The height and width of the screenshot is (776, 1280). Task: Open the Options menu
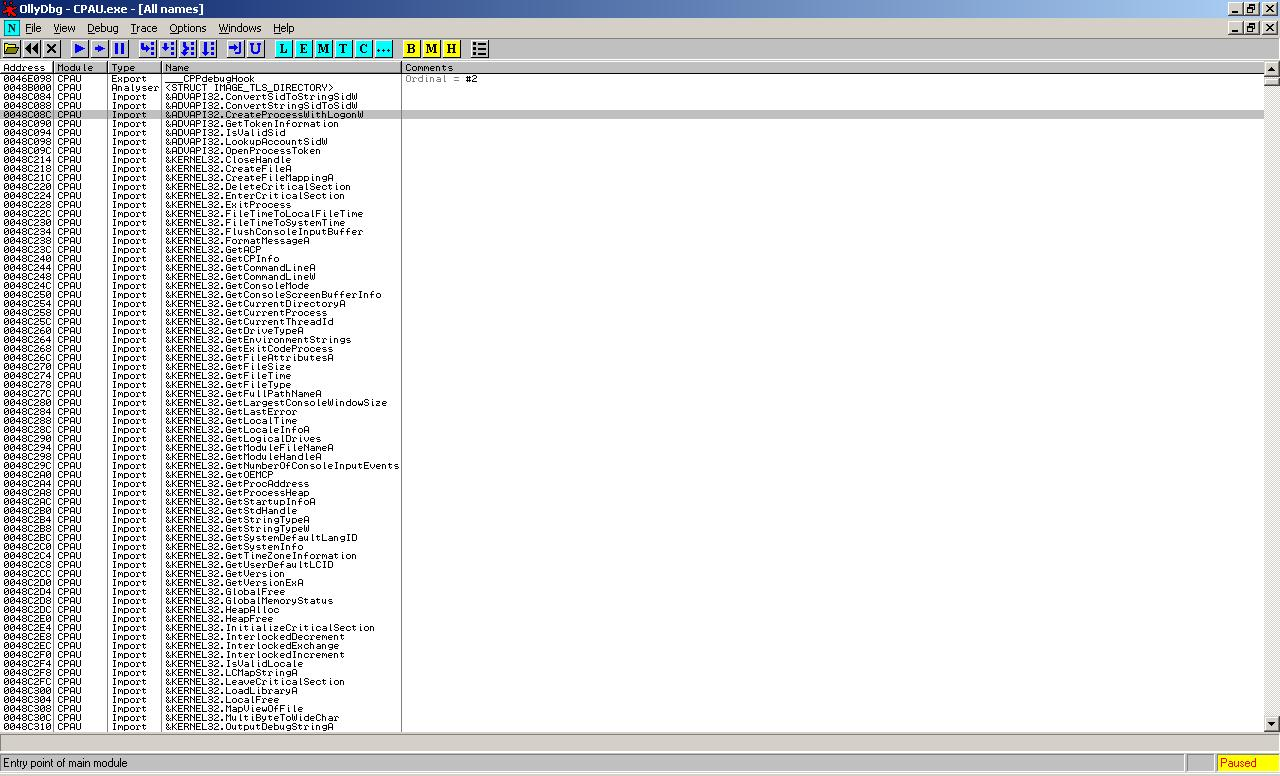coord(187,28)
